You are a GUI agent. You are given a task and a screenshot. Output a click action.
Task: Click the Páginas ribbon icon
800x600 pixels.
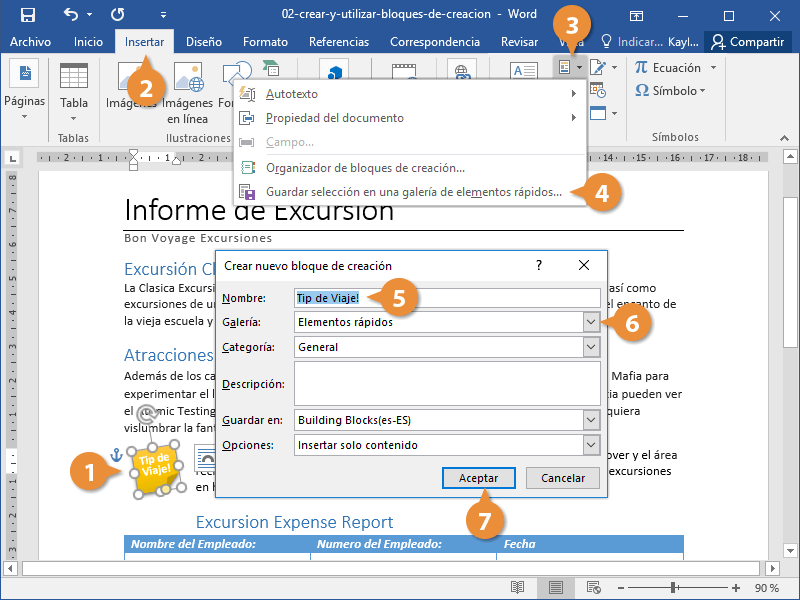pyautogui.click(x=24, y=78)
